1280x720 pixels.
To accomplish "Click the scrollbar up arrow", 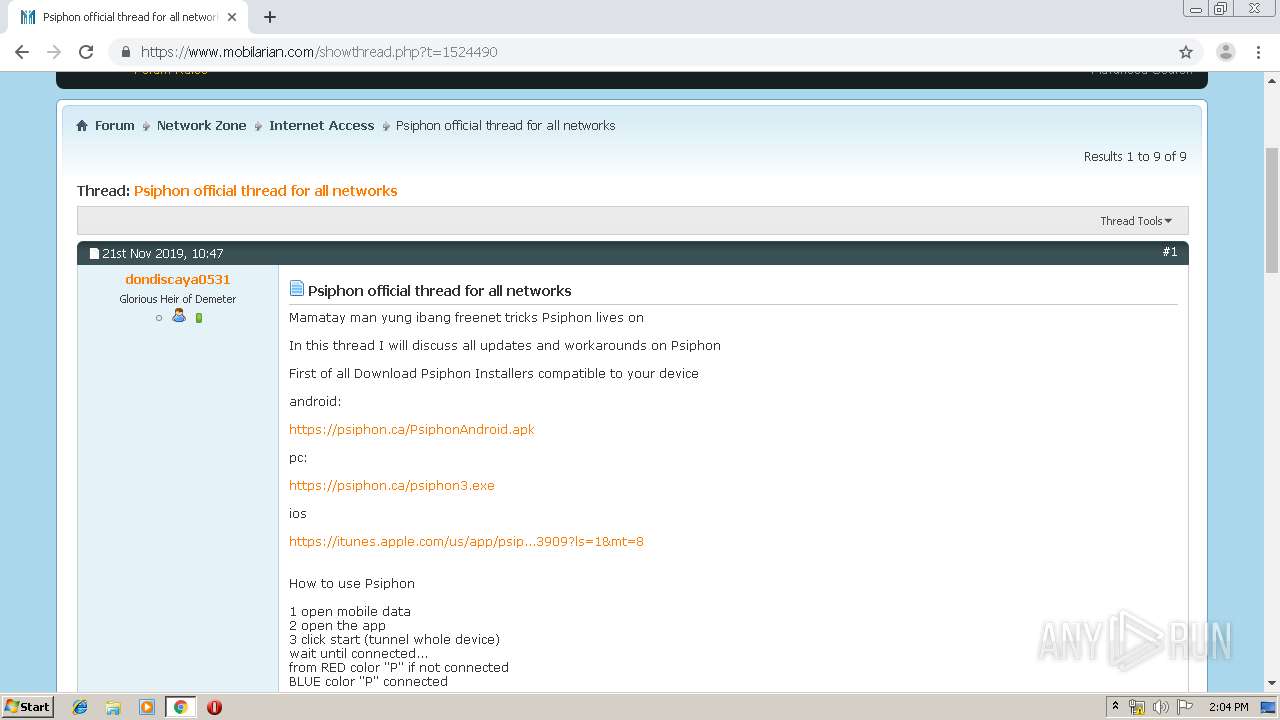I will point(1272,78).
